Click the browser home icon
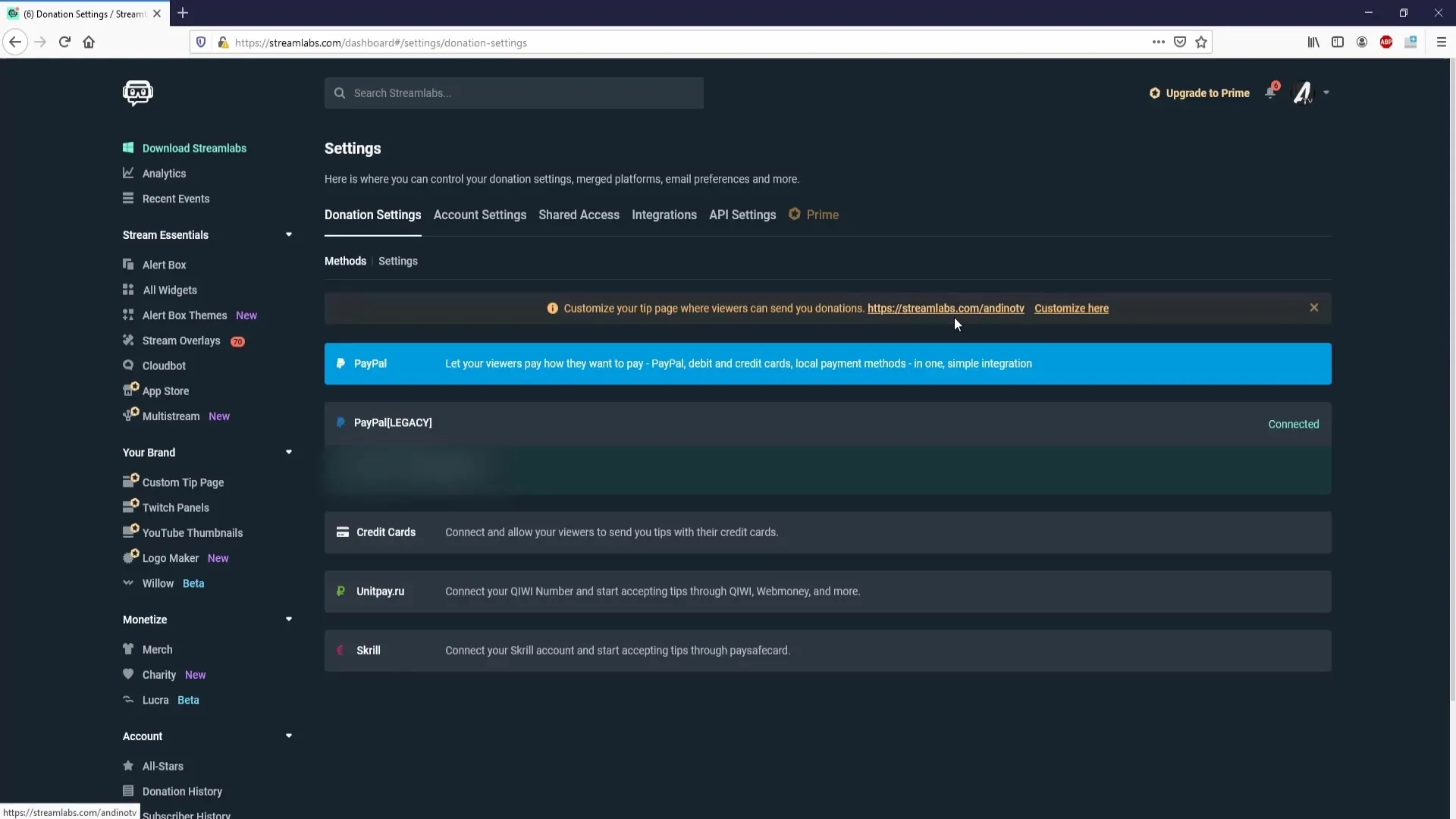 pyautogui.click(x=89, y=42)
